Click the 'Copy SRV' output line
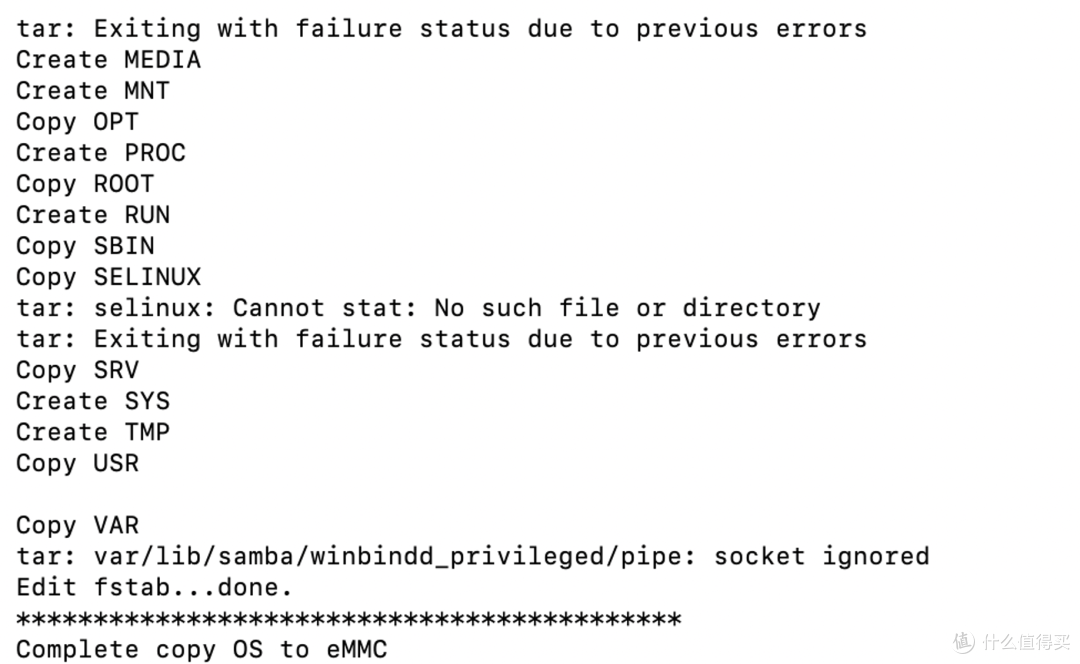This screenshot has width=1080, height=664. click(x=77, y=371)
